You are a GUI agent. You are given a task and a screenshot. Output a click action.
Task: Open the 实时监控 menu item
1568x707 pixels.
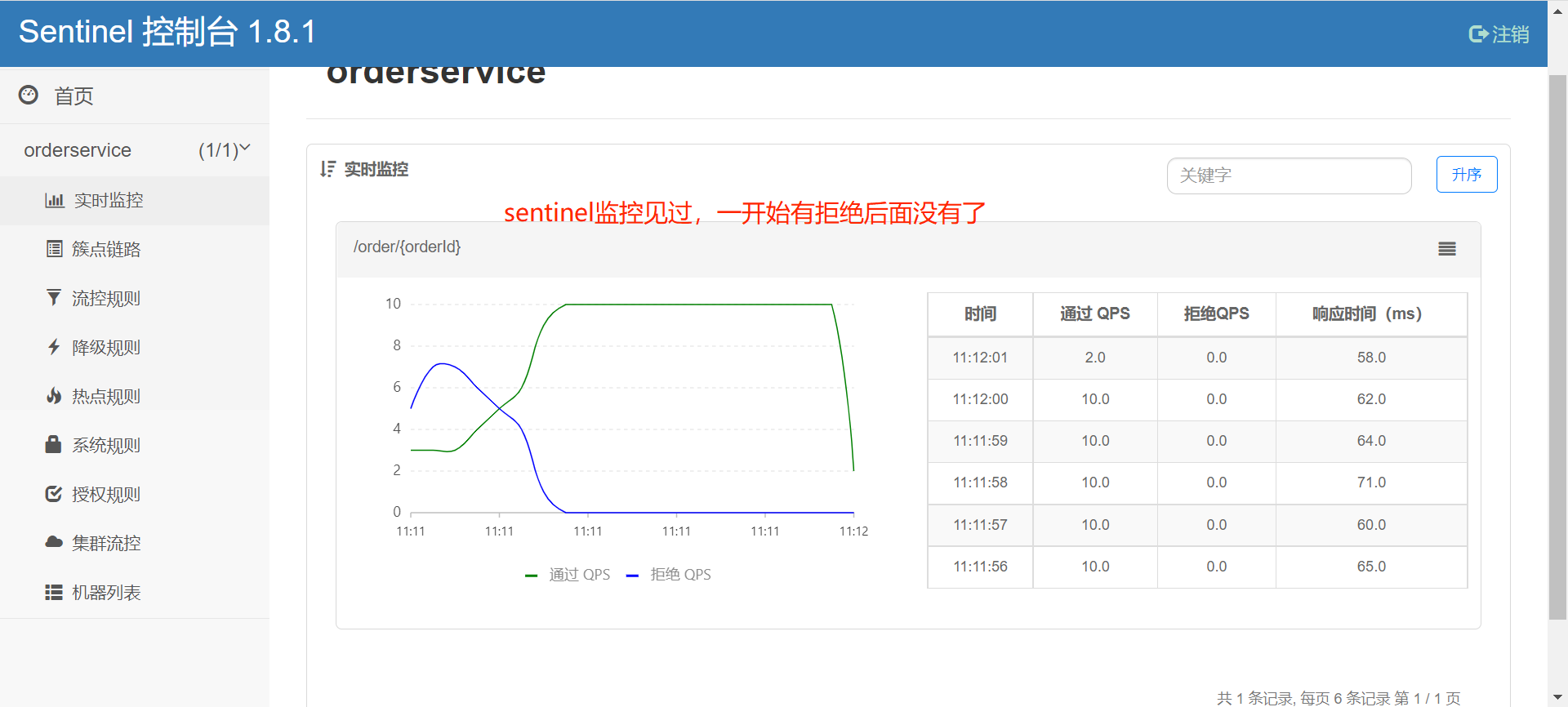135,201
